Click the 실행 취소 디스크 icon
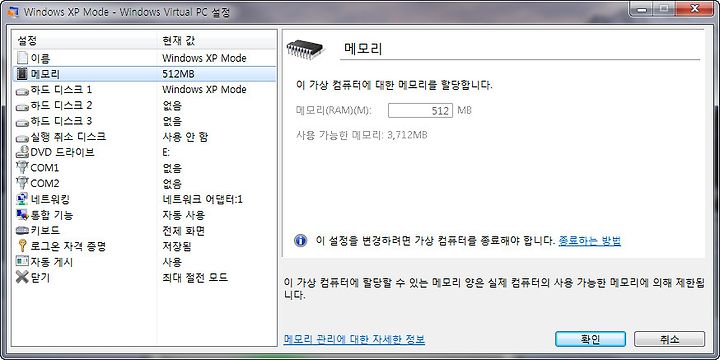Image resolution: width=720 pixels, height=360 pixels. pyautogui.click(x=22, y=138)
